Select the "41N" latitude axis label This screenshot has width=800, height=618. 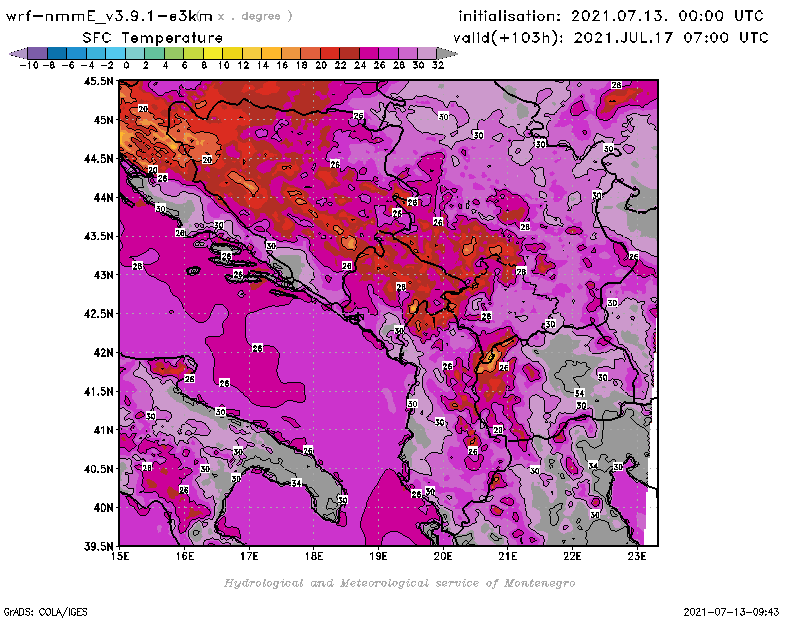click(104, 430)
